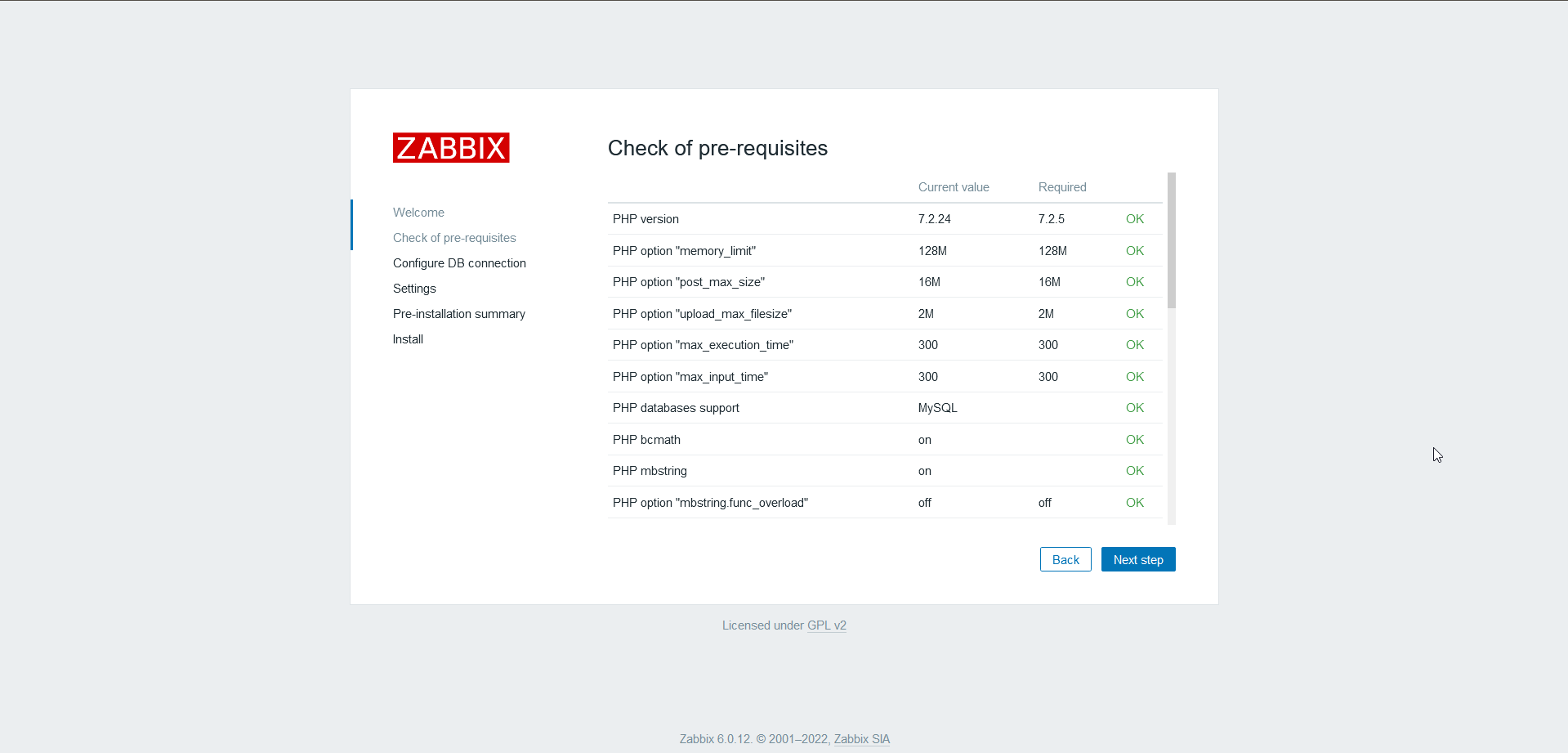Image resolution: width=1568 pixels, height=753 pixels.
Task: Click OK status for PHP databases support
Action: 1135,408
